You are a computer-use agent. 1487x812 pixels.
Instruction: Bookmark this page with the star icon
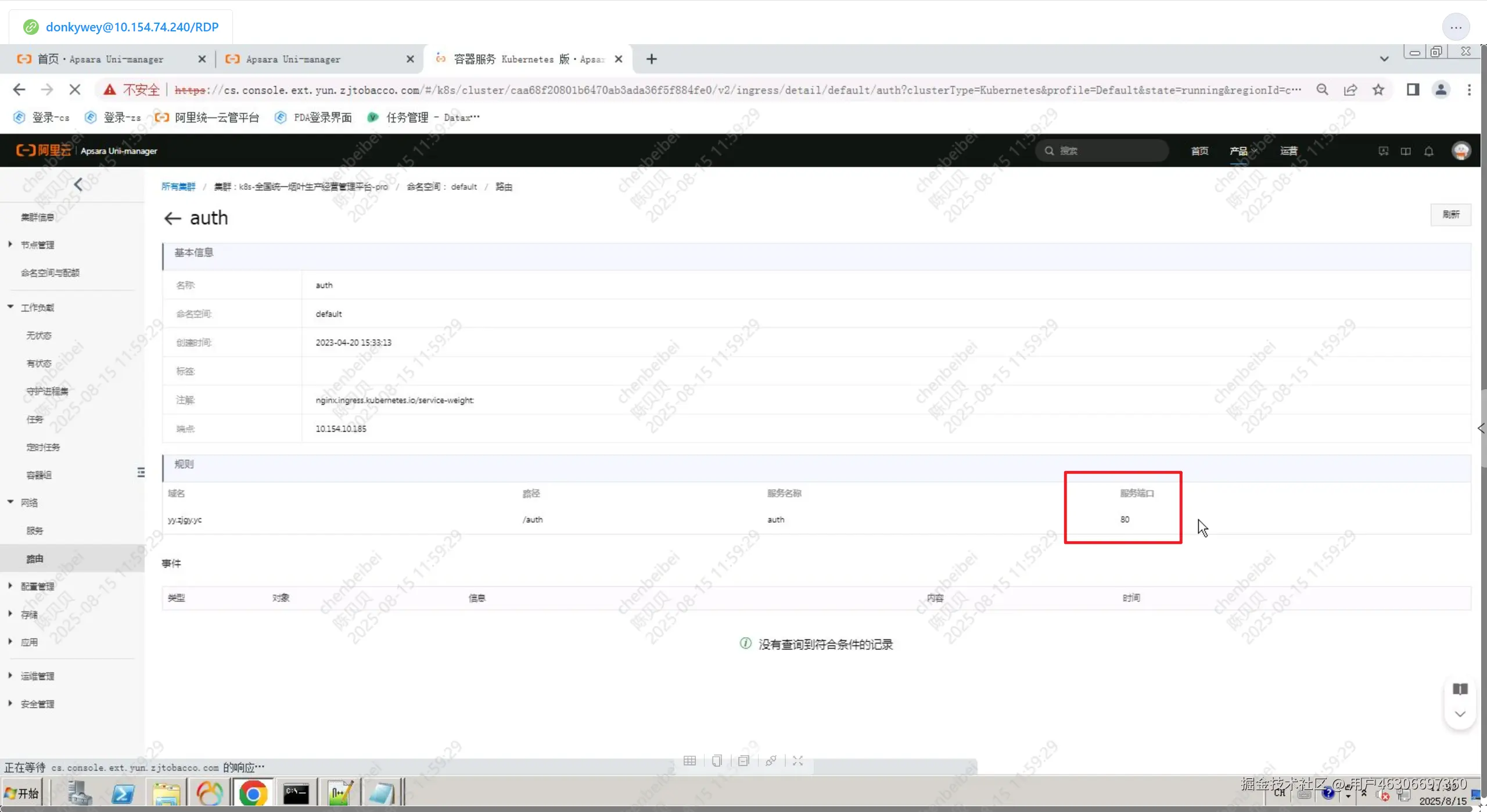(1378, 89)
